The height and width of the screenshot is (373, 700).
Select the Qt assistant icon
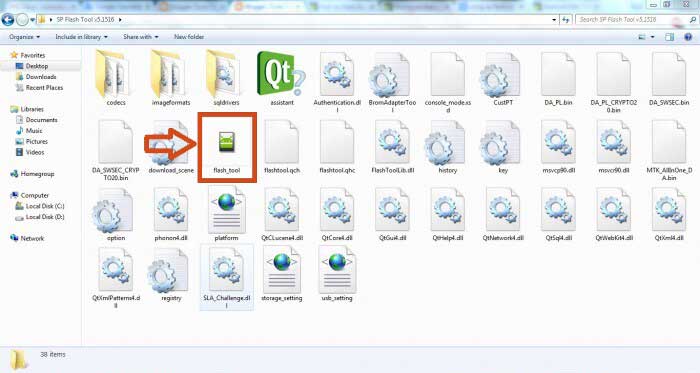coord(282,79)
